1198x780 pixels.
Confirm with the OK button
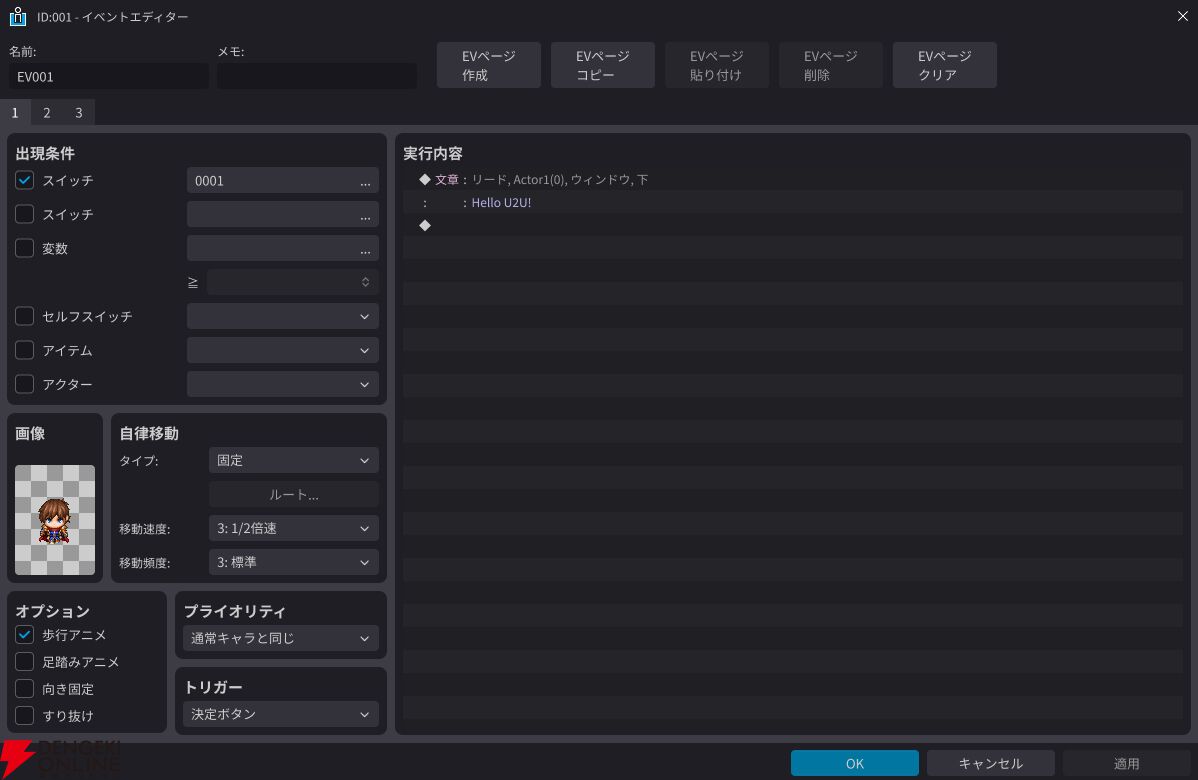[854, 763]
